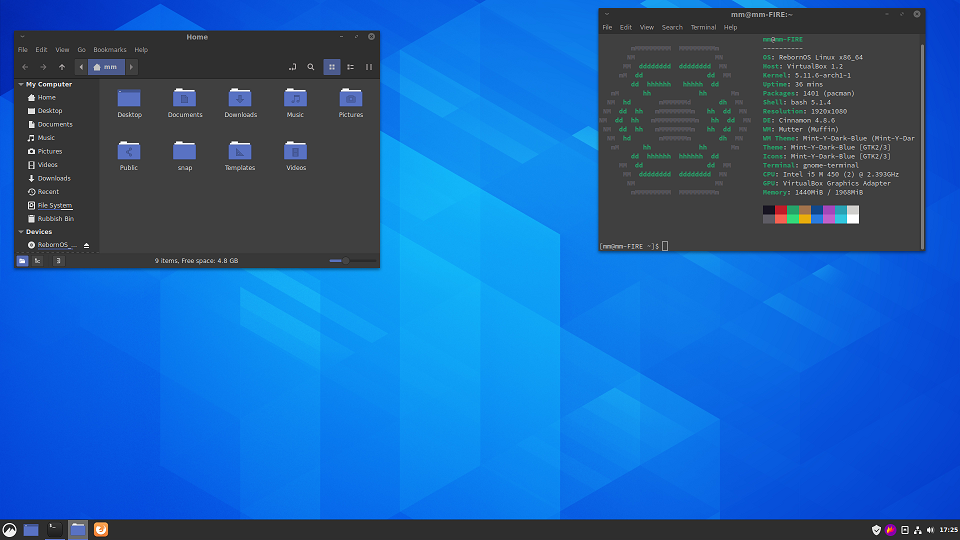Open the Help menu in the terminal window
Image resolution: width=960 pixels, height=540 pixels.
730,28
